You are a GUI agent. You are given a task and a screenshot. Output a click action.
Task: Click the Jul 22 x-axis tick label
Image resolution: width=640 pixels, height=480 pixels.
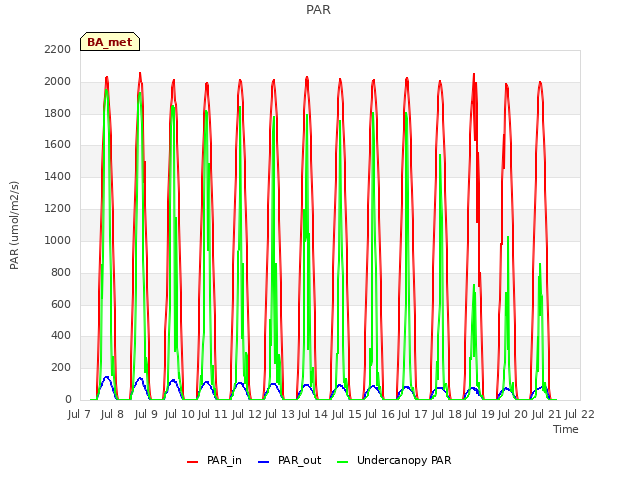580,414
